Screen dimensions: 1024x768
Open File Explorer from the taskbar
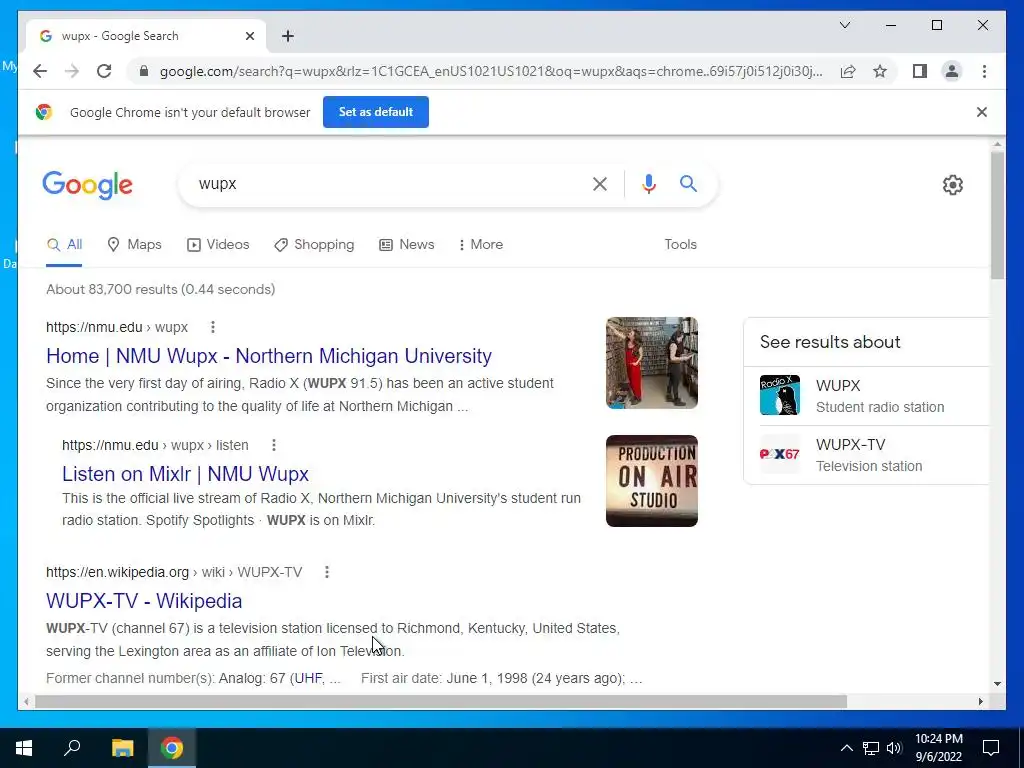pos(122,748)
